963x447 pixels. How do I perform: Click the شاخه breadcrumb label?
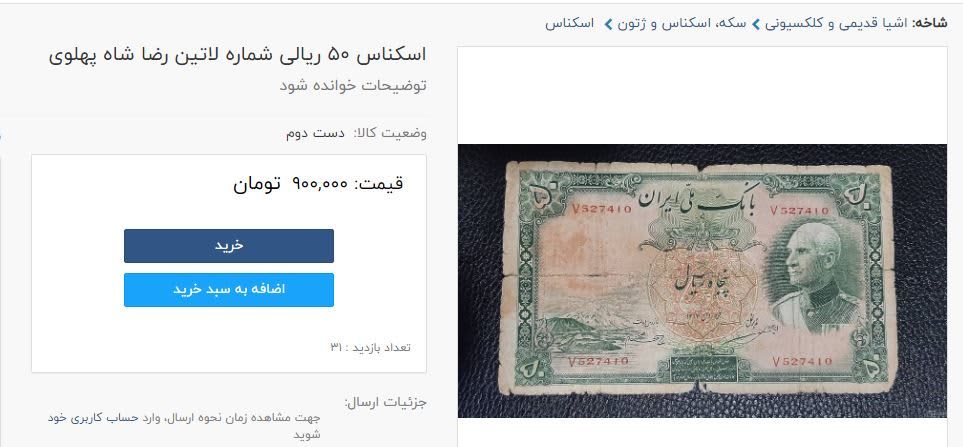(x=930, y=24)
